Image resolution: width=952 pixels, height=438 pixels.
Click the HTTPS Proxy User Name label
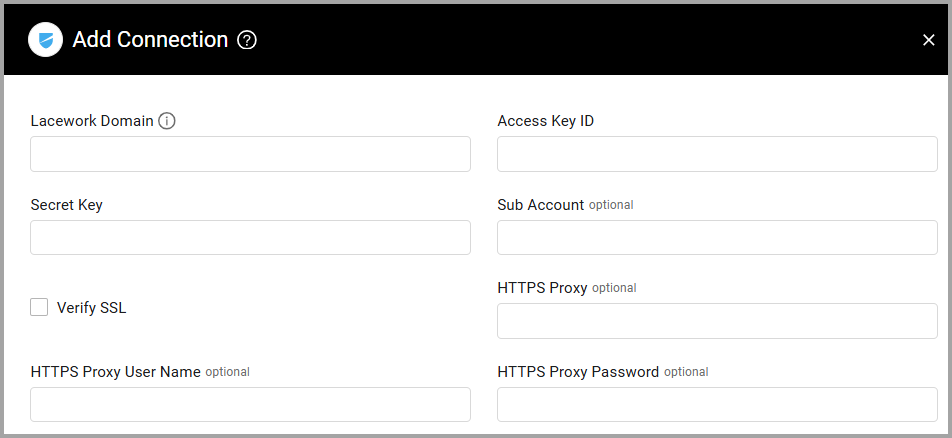pos(115,372)
